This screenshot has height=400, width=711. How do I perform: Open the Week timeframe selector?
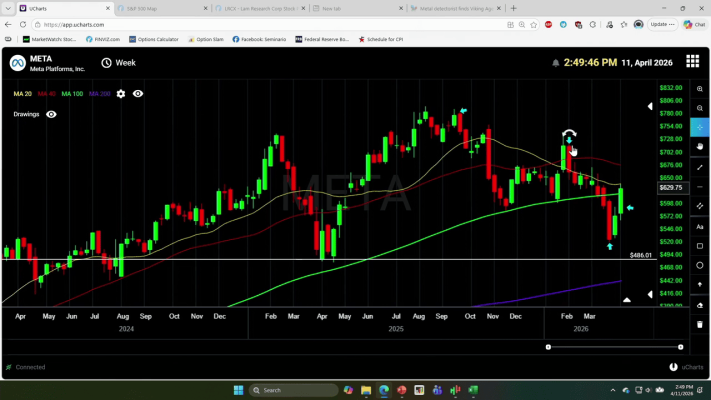point(118,62)
